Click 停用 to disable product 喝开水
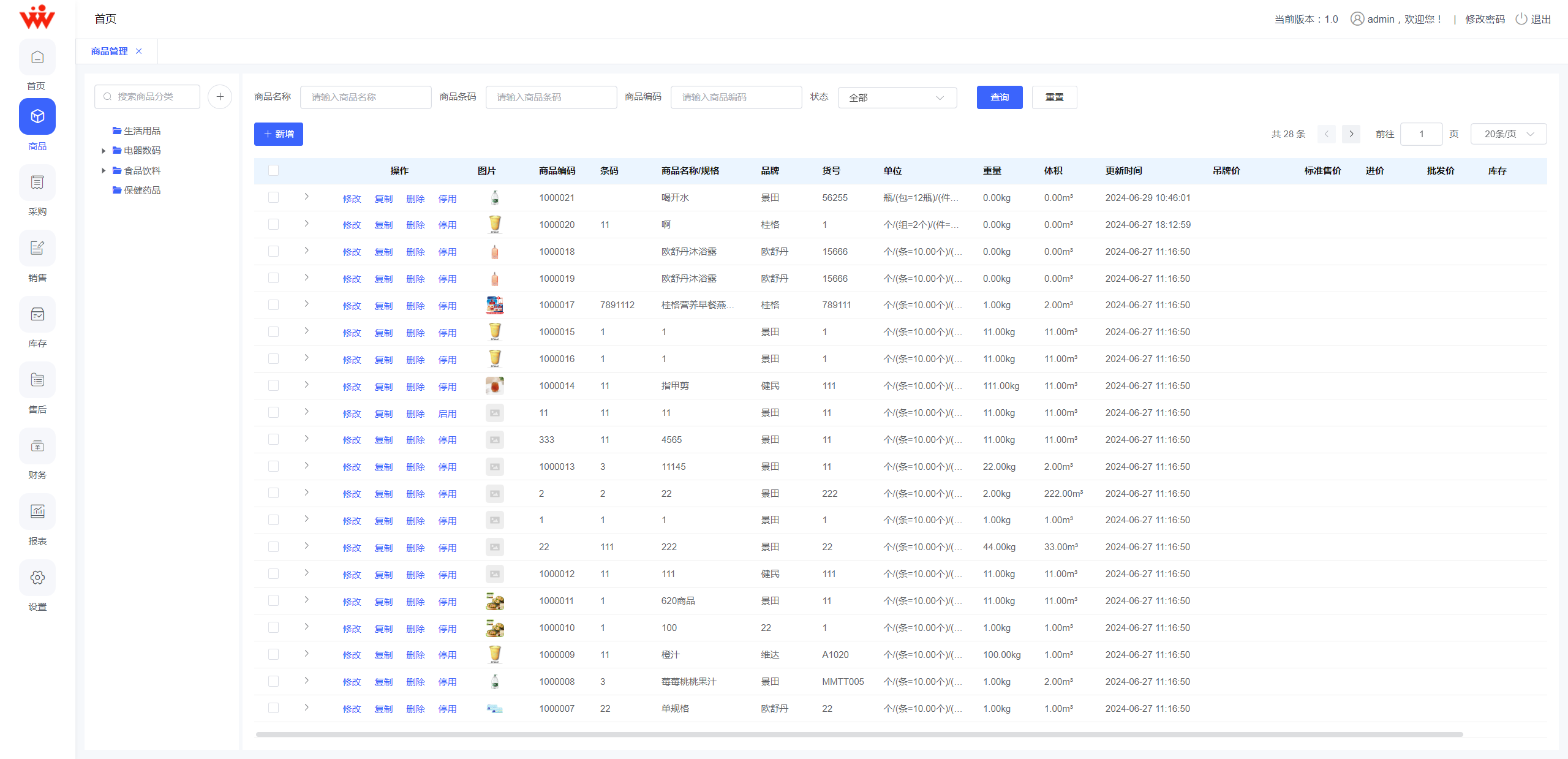Image resolution: width=1568 pixels, height=759 pixels. click(448, 197)
